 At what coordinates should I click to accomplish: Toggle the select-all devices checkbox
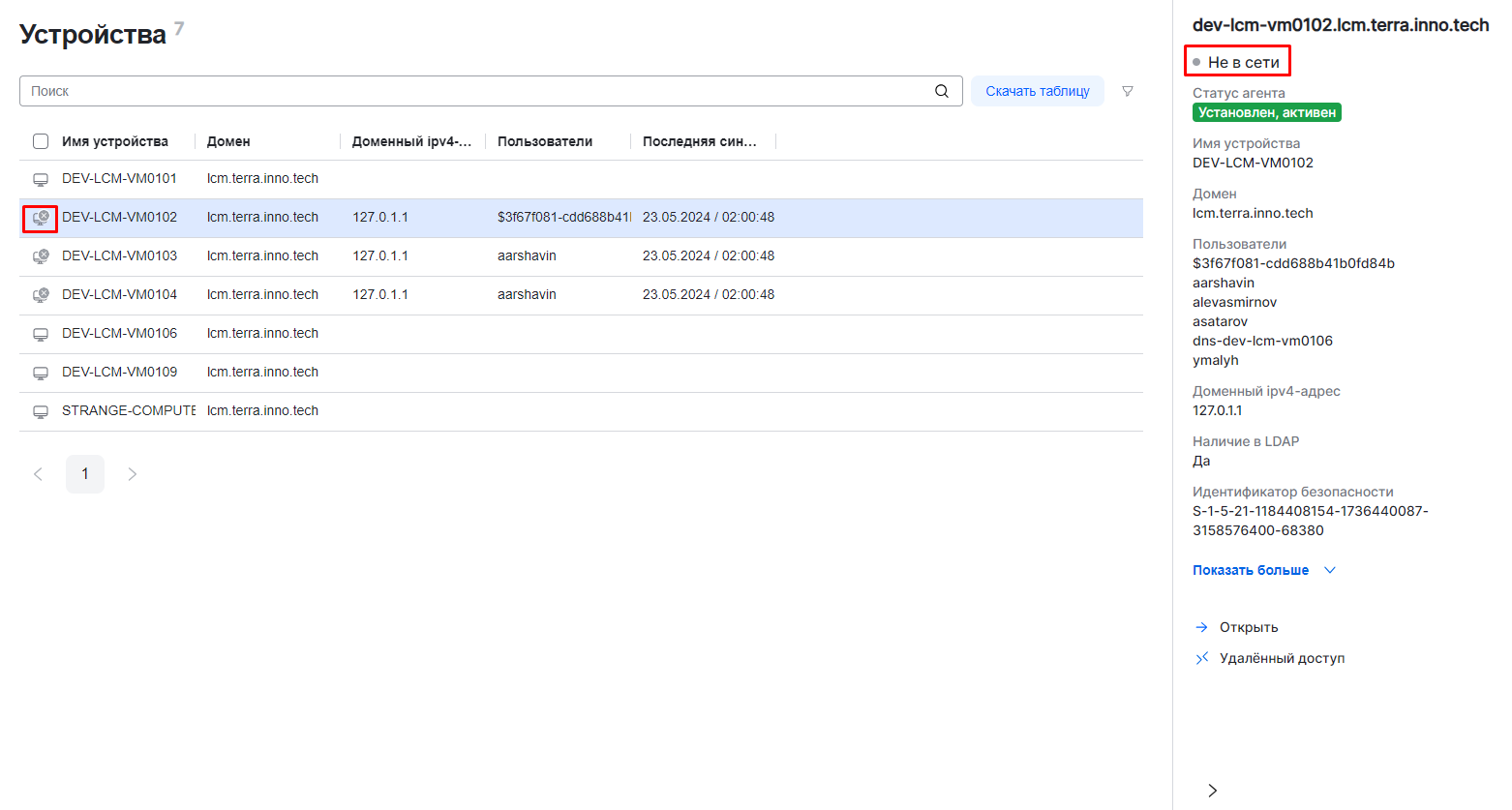point(41,141)
